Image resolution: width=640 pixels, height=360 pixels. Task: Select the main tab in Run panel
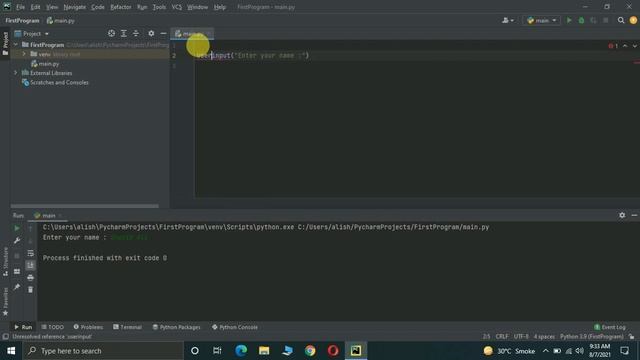[x=47, y=216]
